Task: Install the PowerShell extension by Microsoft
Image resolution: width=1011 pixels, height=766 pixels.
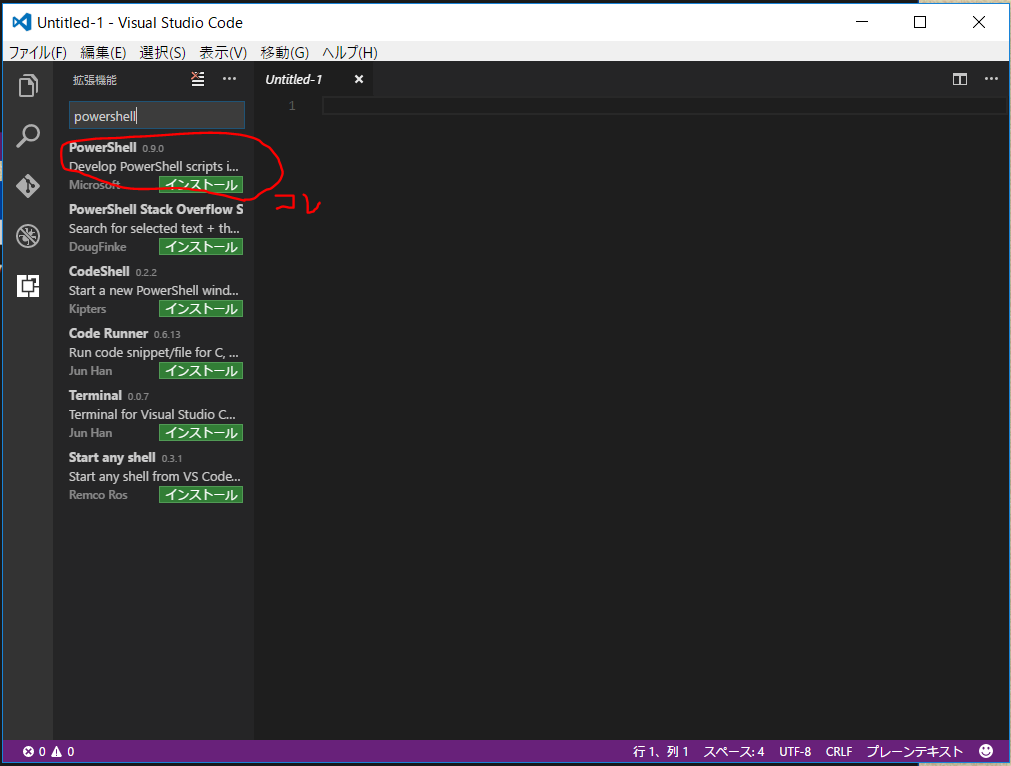Action: pyautogui.click(x=201, y=184)
